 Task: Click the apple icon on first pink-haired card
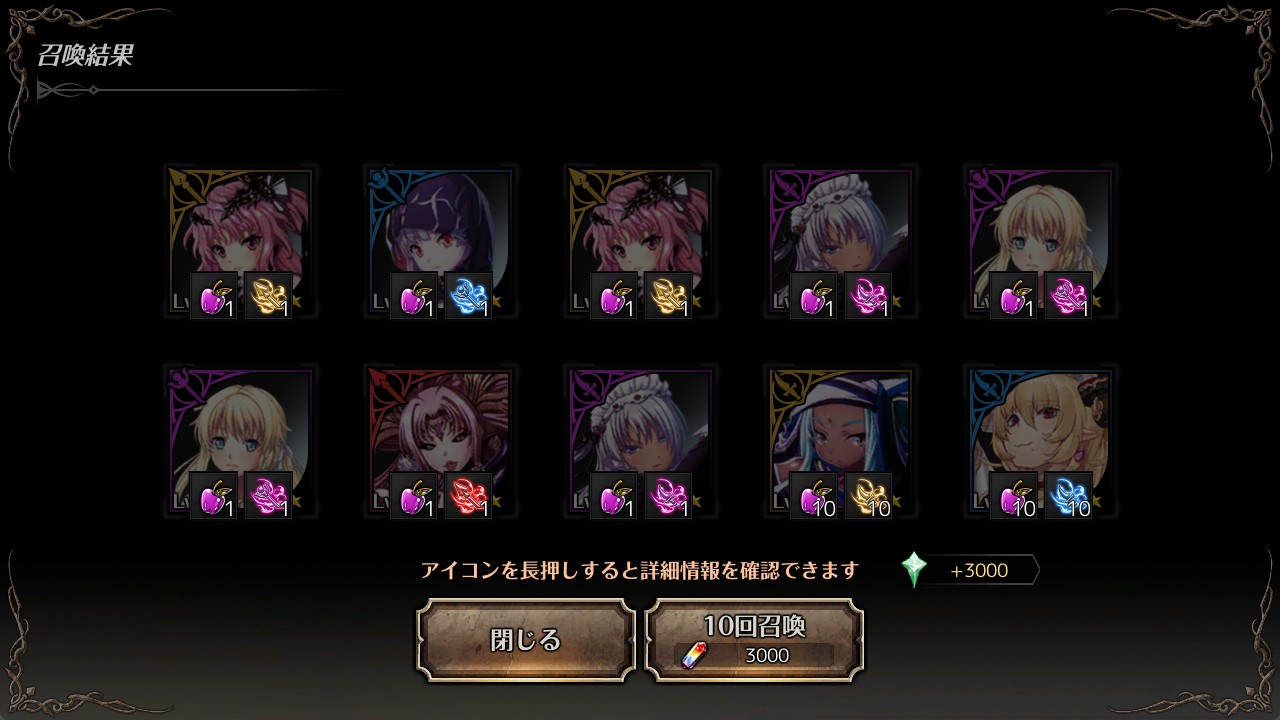coord(214,295)
